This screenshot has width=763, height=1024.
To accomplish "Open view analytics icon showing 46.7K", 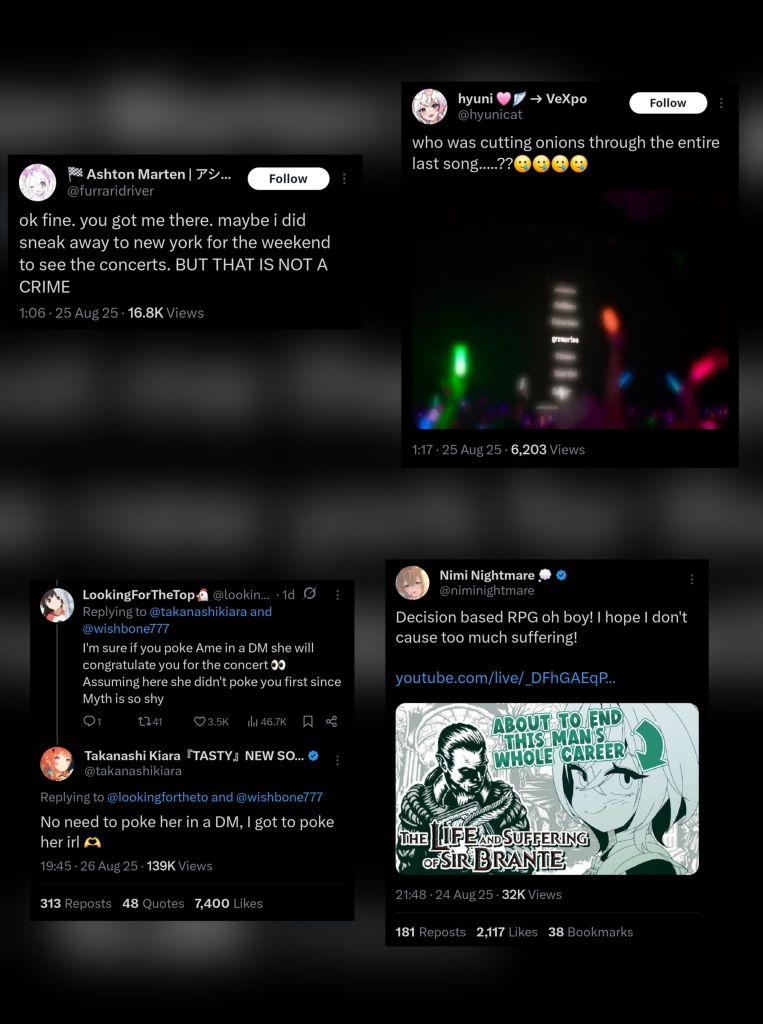I will point(253,721).
